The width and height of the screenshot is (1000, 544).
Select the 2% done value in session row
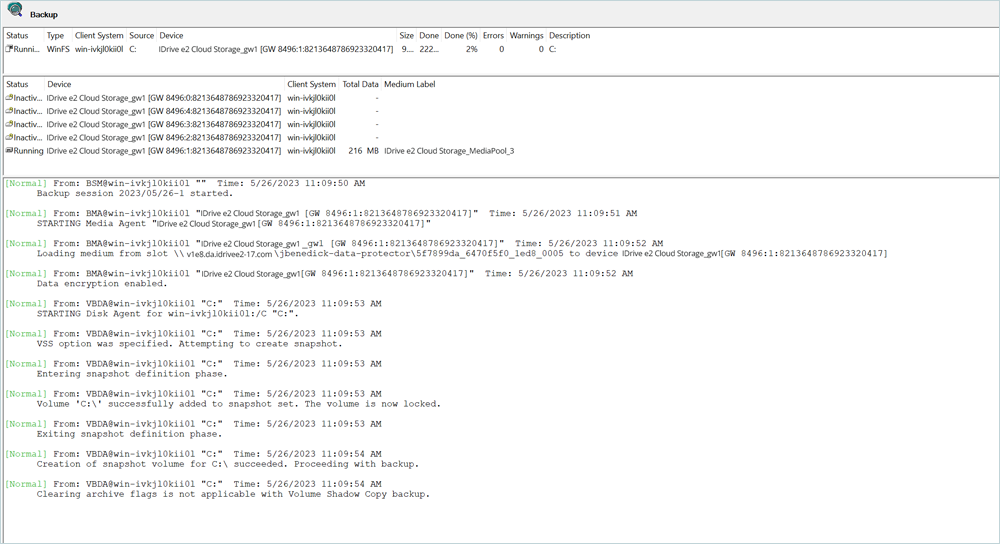tap(471, 49)
